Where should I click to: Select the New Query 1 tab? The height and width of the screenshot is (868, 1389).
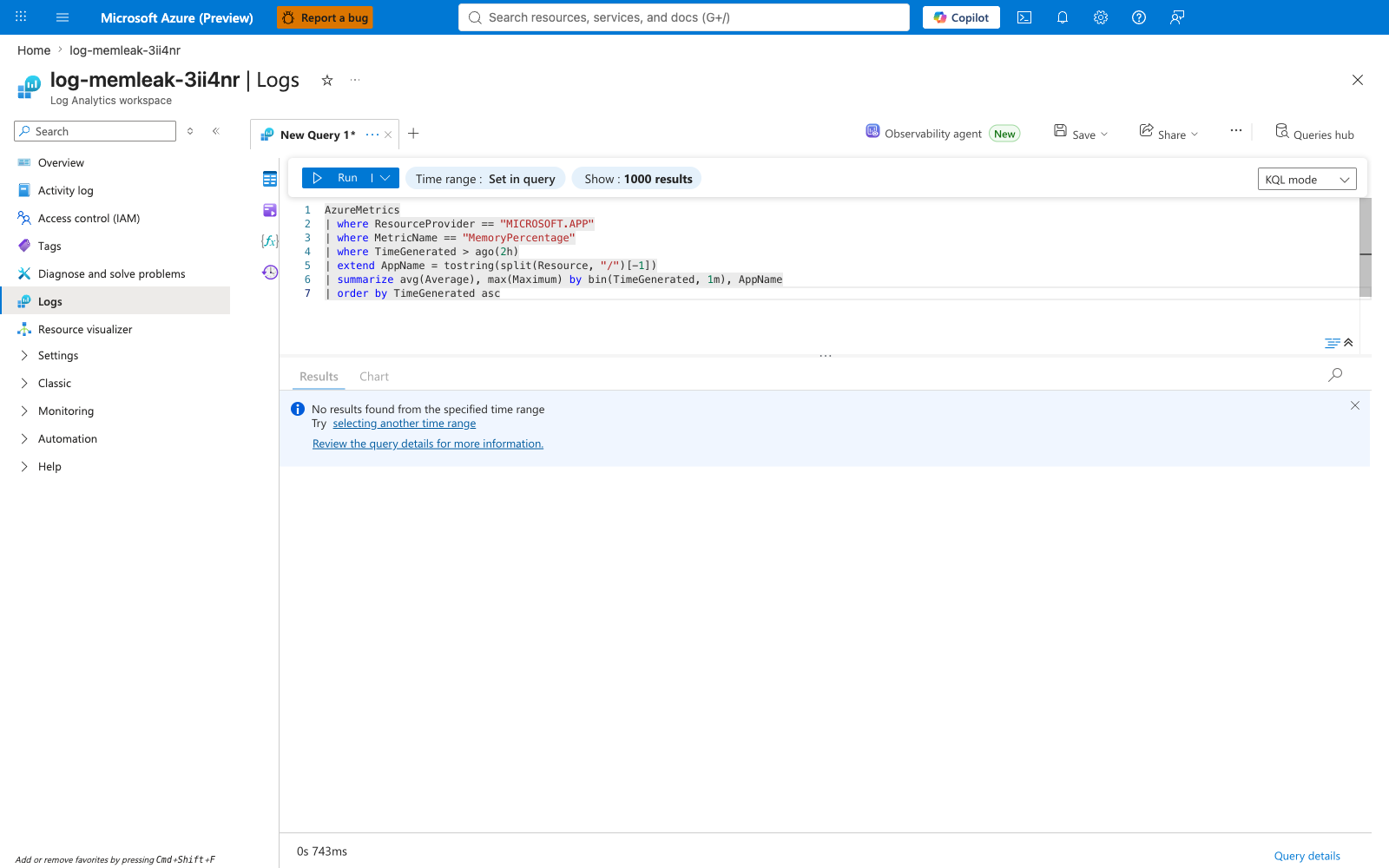point(318,135)
